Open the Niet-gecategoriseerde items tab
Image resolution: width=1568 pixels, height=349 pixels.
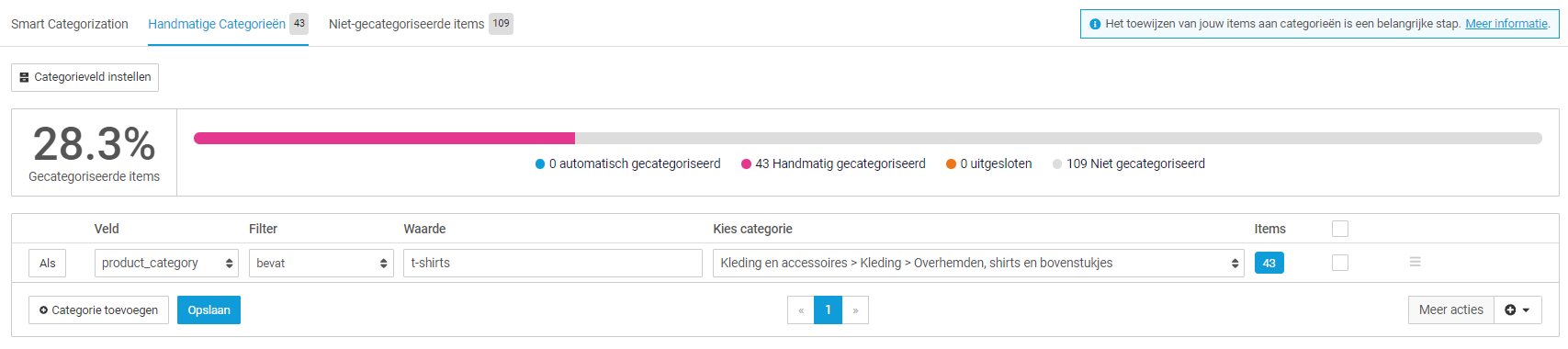click(x=406, y=24)
